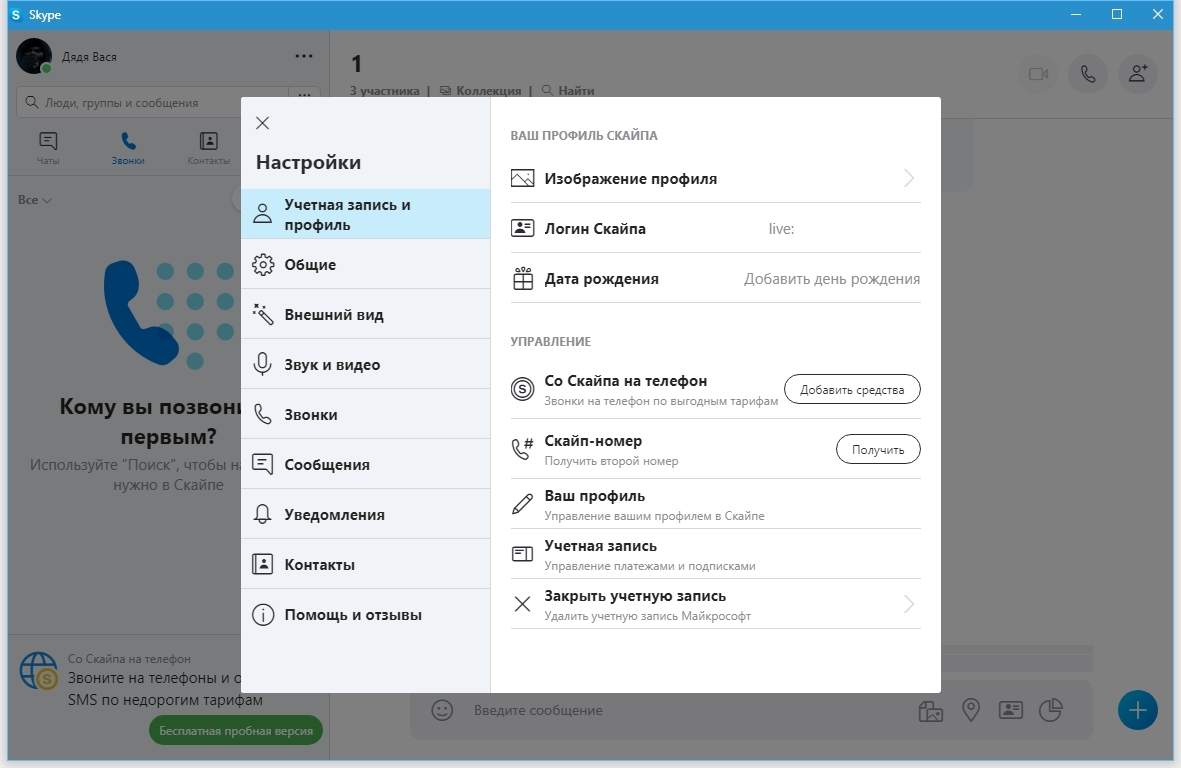This screenshot has width=1181, height=768.
Task: Click 'Добавить день рождения' link
Action: [832, 279]
